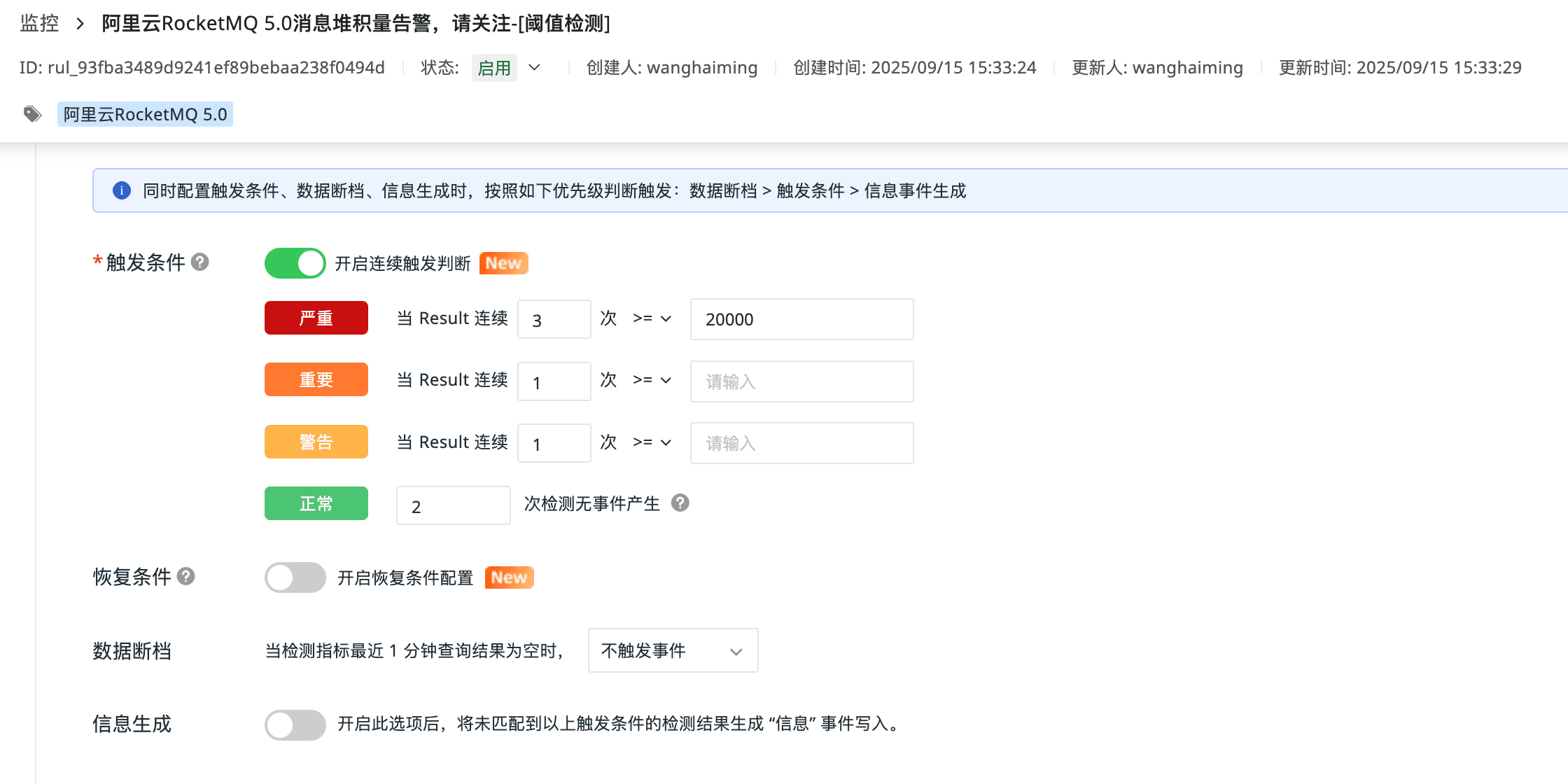The width and height of the screenshot is (1568, 784).
Task: Click the breadcrumb arrow after 监控
Action: coord(80,24)
